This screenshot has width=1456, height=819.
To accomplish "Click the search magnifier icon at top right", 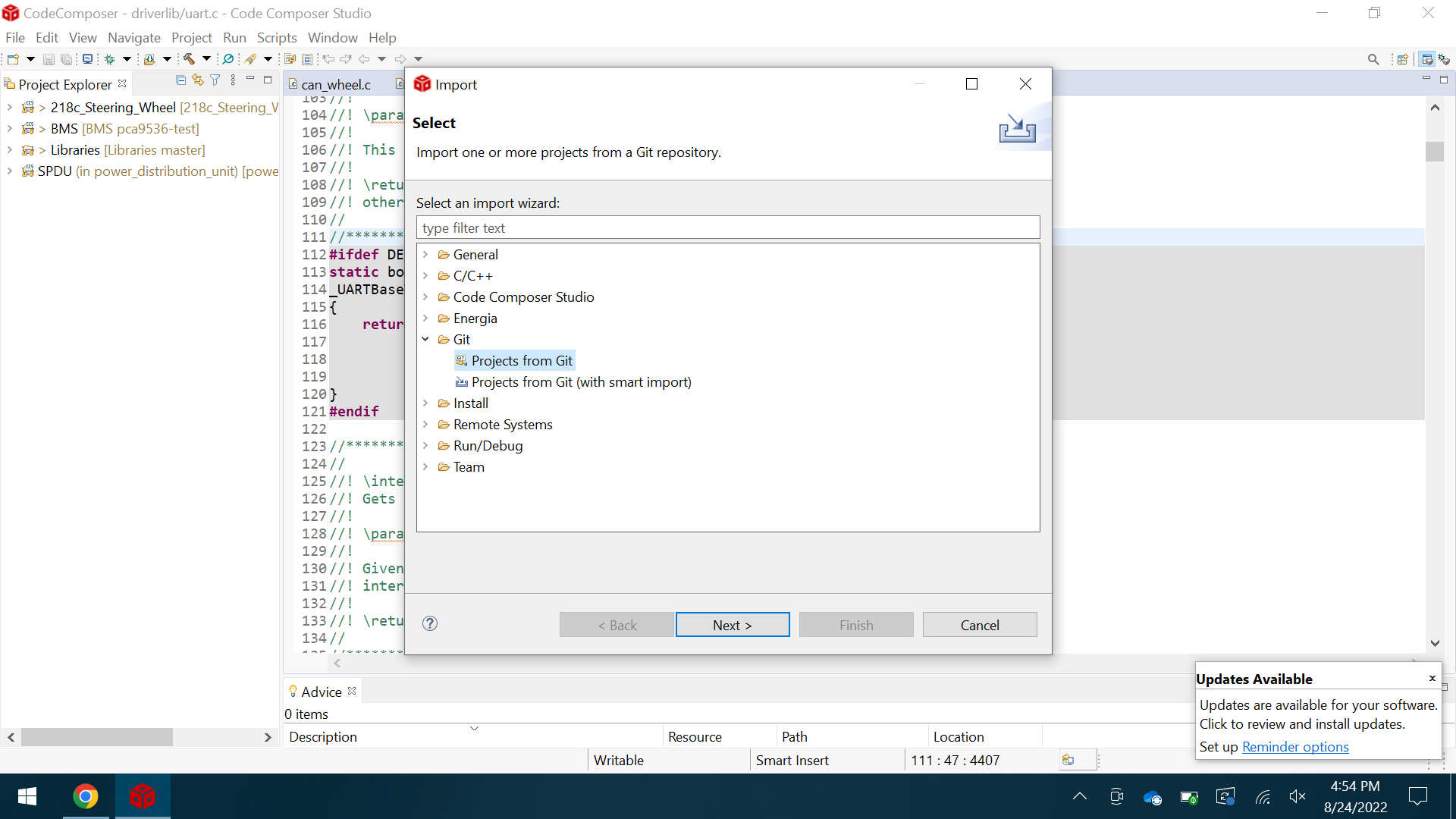I will [x=1373, y=59].
